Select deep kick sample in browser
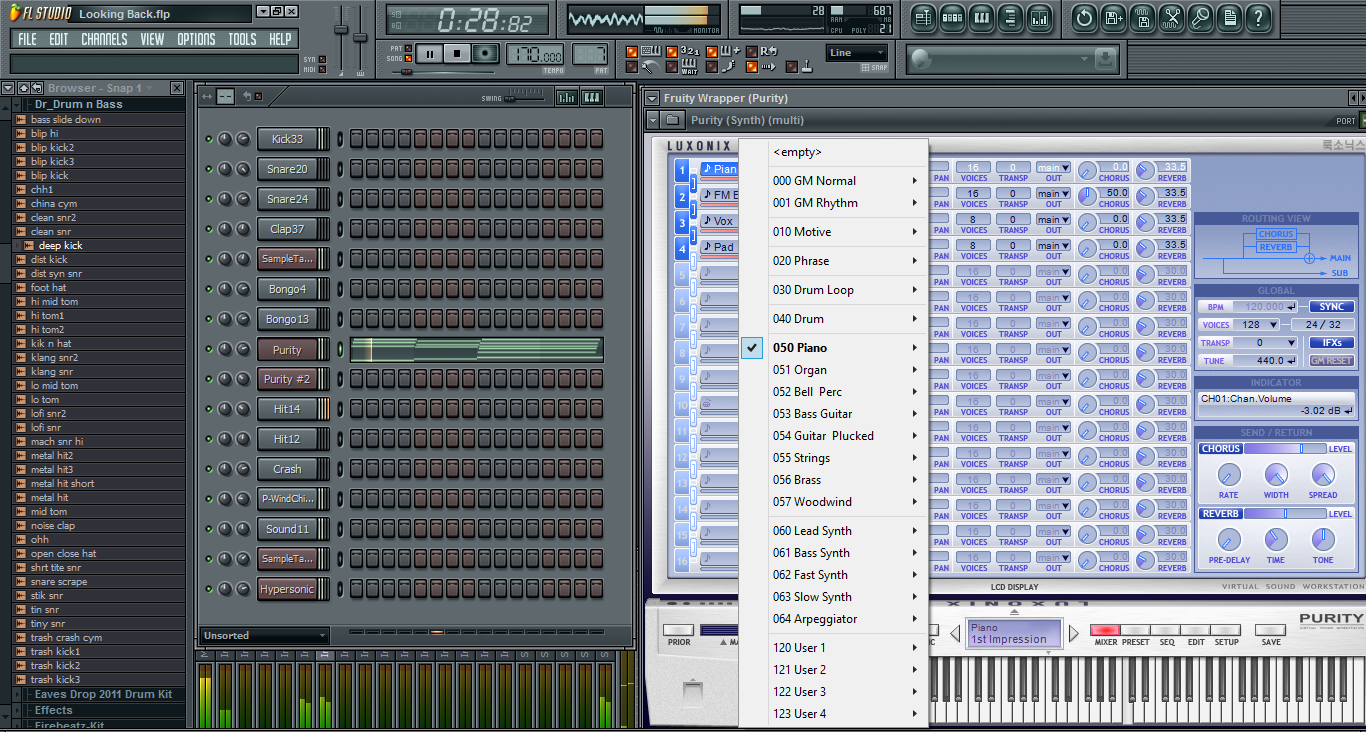1366x732 pixels. point(60,245)
